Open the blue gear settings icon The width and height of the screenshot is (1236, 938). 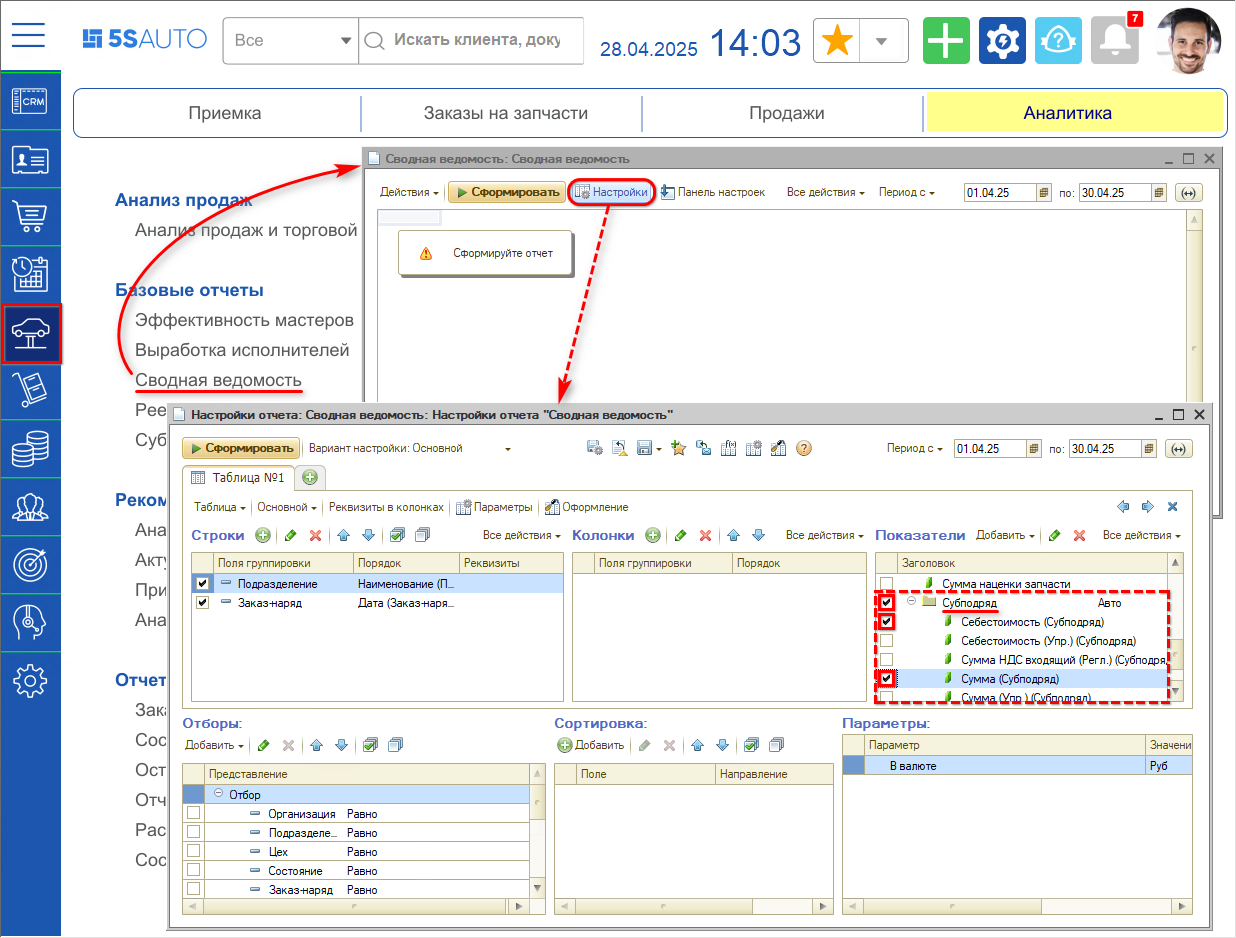point(1002,41)
